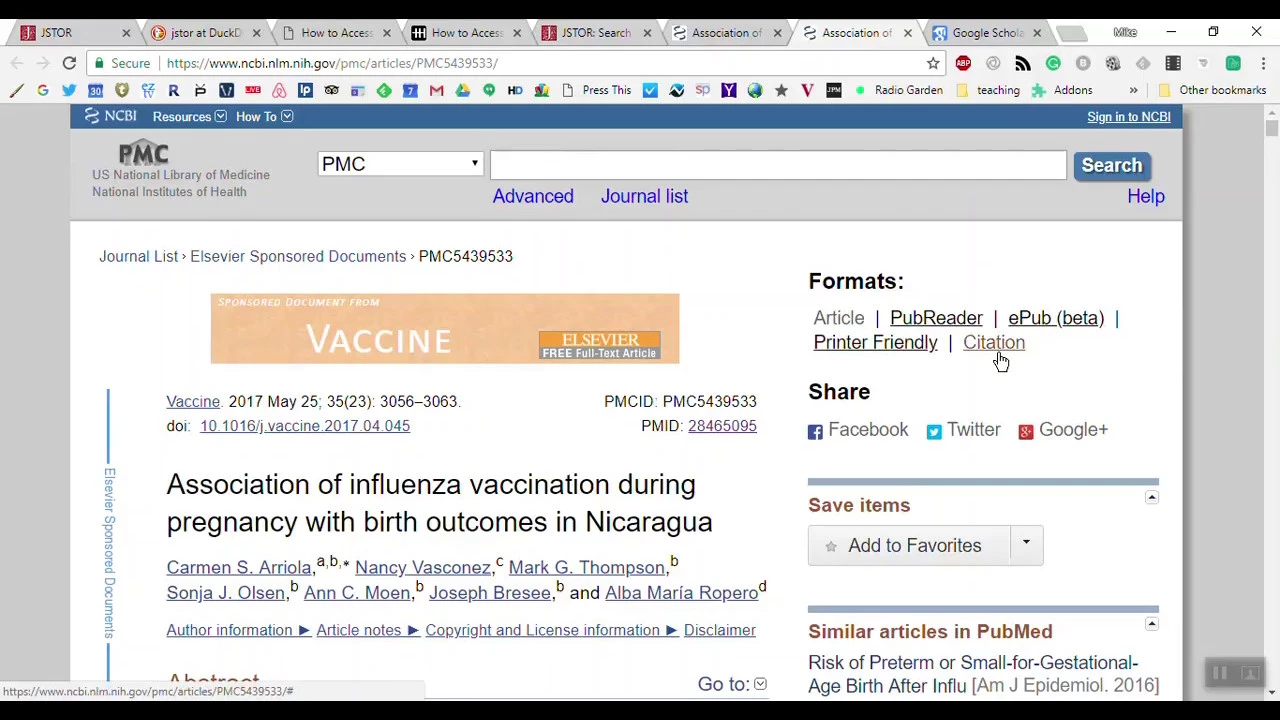The width and height of the screenshot is (1280, 720).
Task: Open the teaching bookmarks folder
Action: (x=988, y=90)
